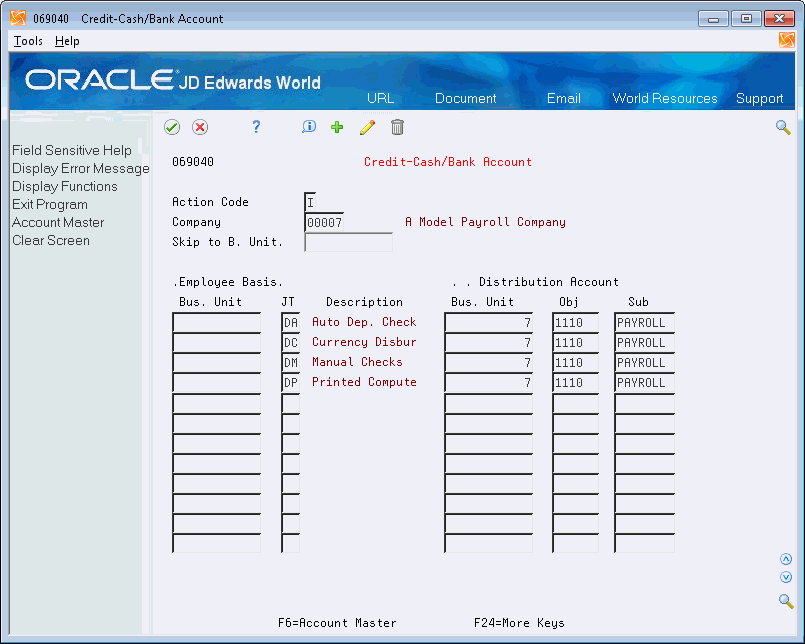Screen dimensions: 805x644
Task: Open the Tools menu
Action: [28, 41]
